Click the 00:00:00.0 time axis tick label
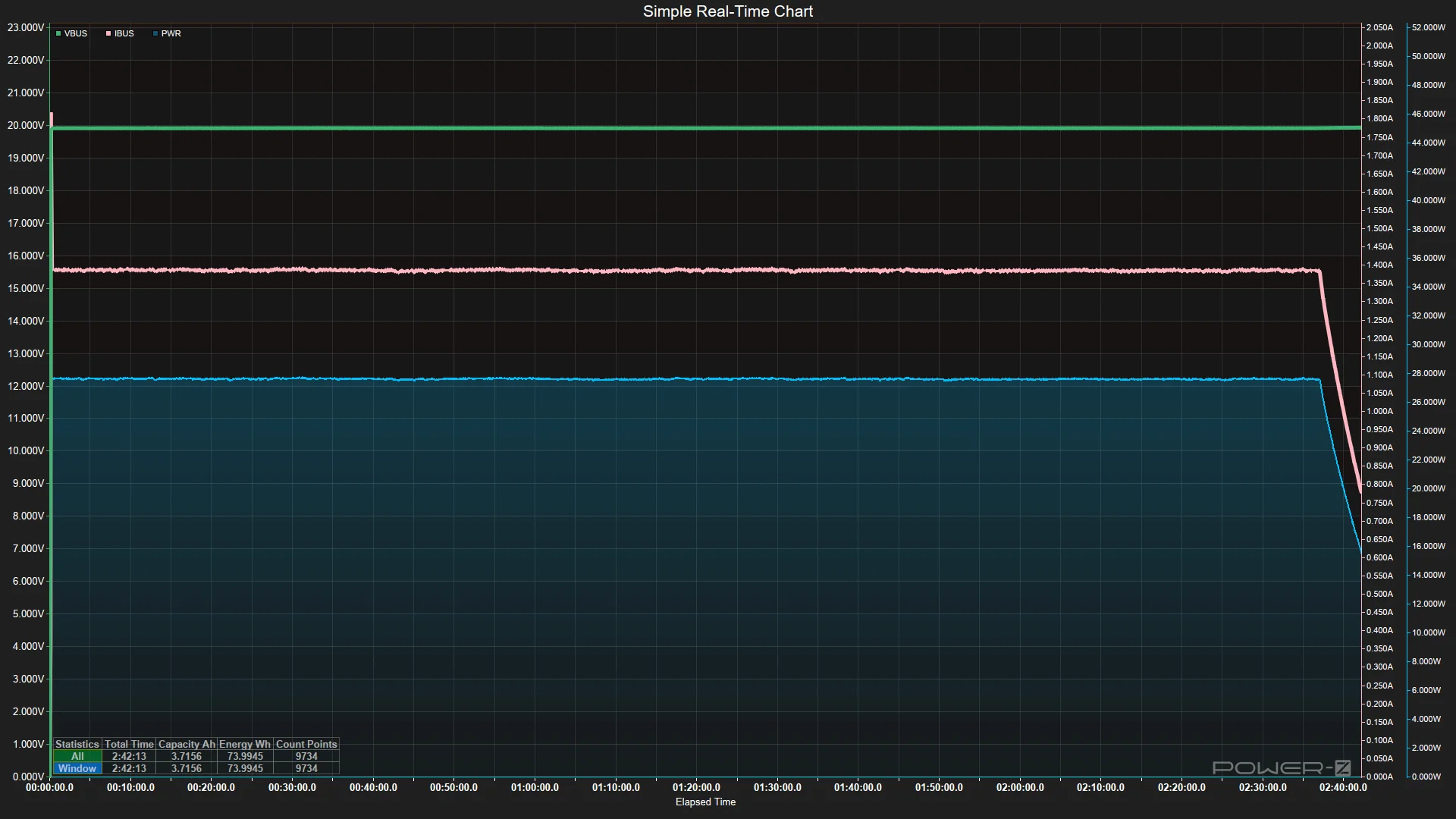 49,787
